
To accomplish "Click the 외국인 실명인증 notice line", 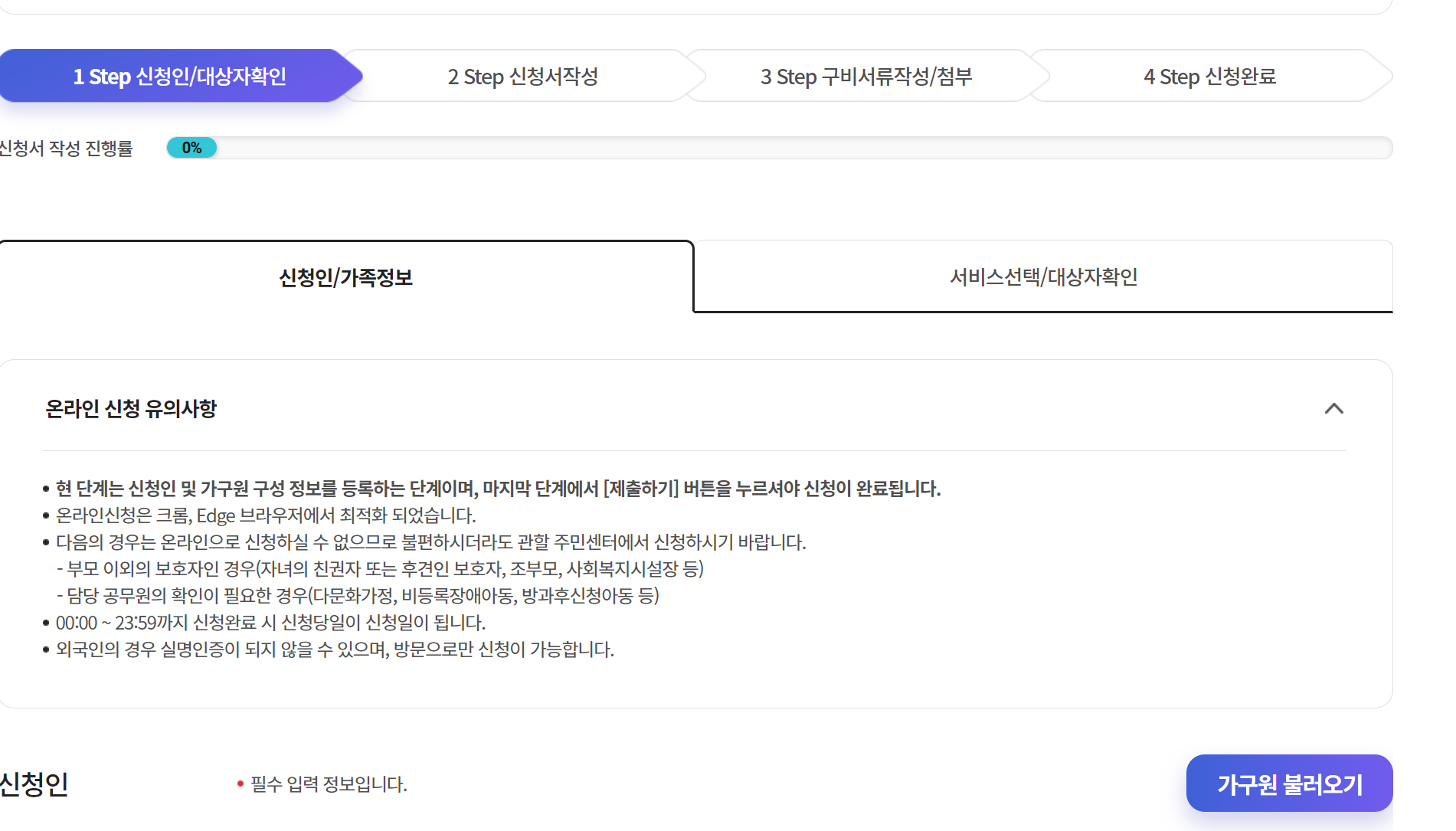I will (333, 650).
